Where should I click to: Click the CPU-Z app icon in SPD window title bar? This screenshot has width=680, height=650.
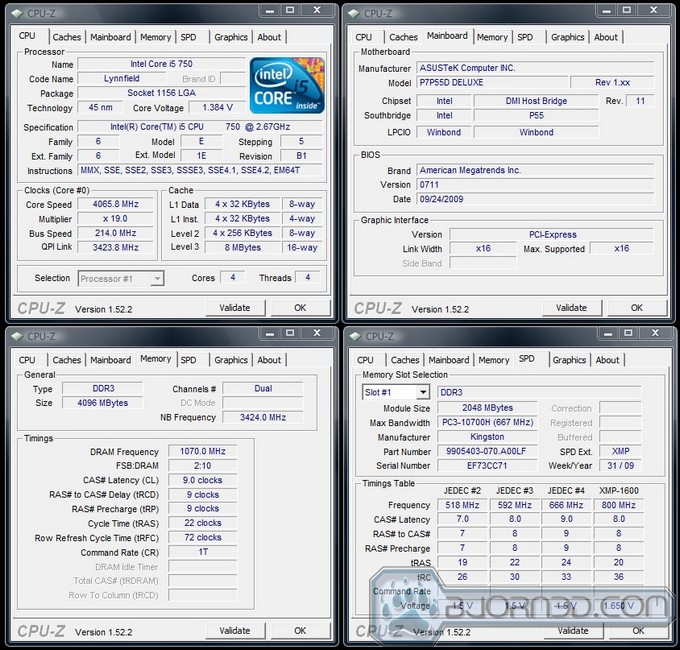pyautogui.click(x=355, y=336)
